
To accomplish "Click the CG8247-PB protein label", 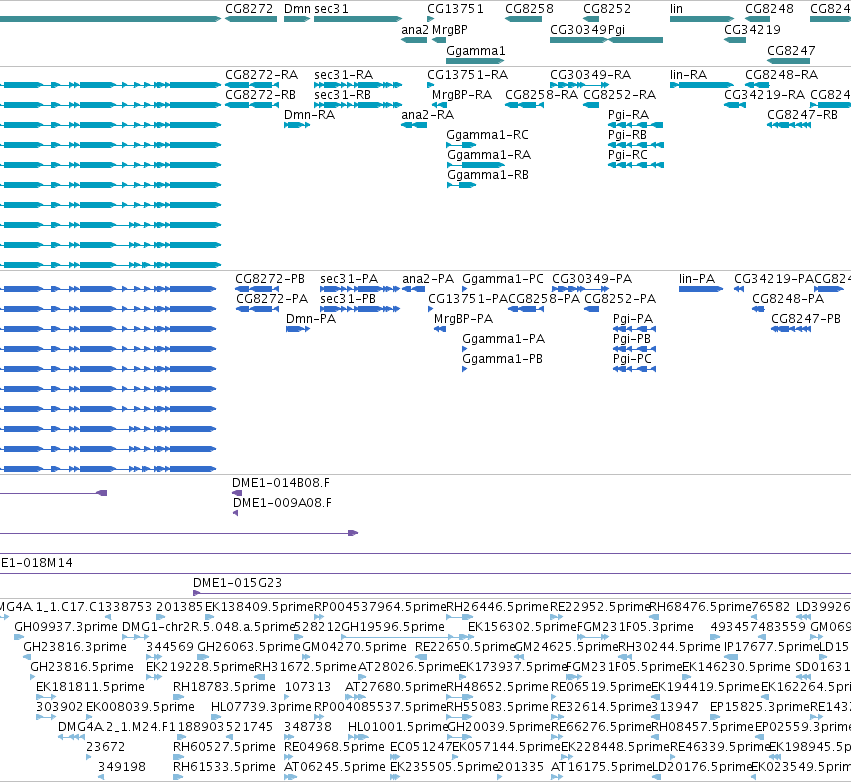I will [806, 319].
